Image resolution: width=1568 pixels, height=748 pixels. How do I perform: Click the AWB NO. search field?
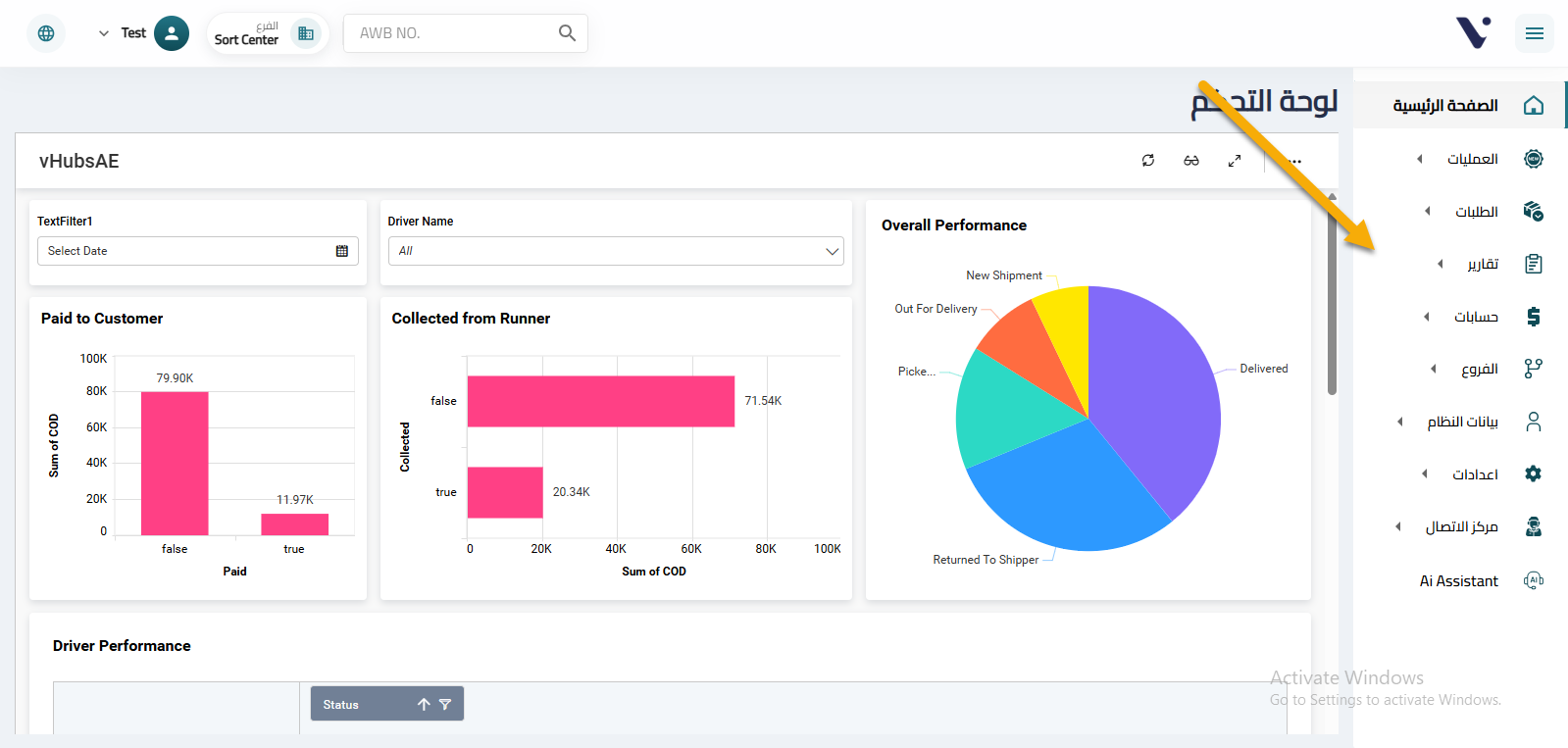coord(451,33)
